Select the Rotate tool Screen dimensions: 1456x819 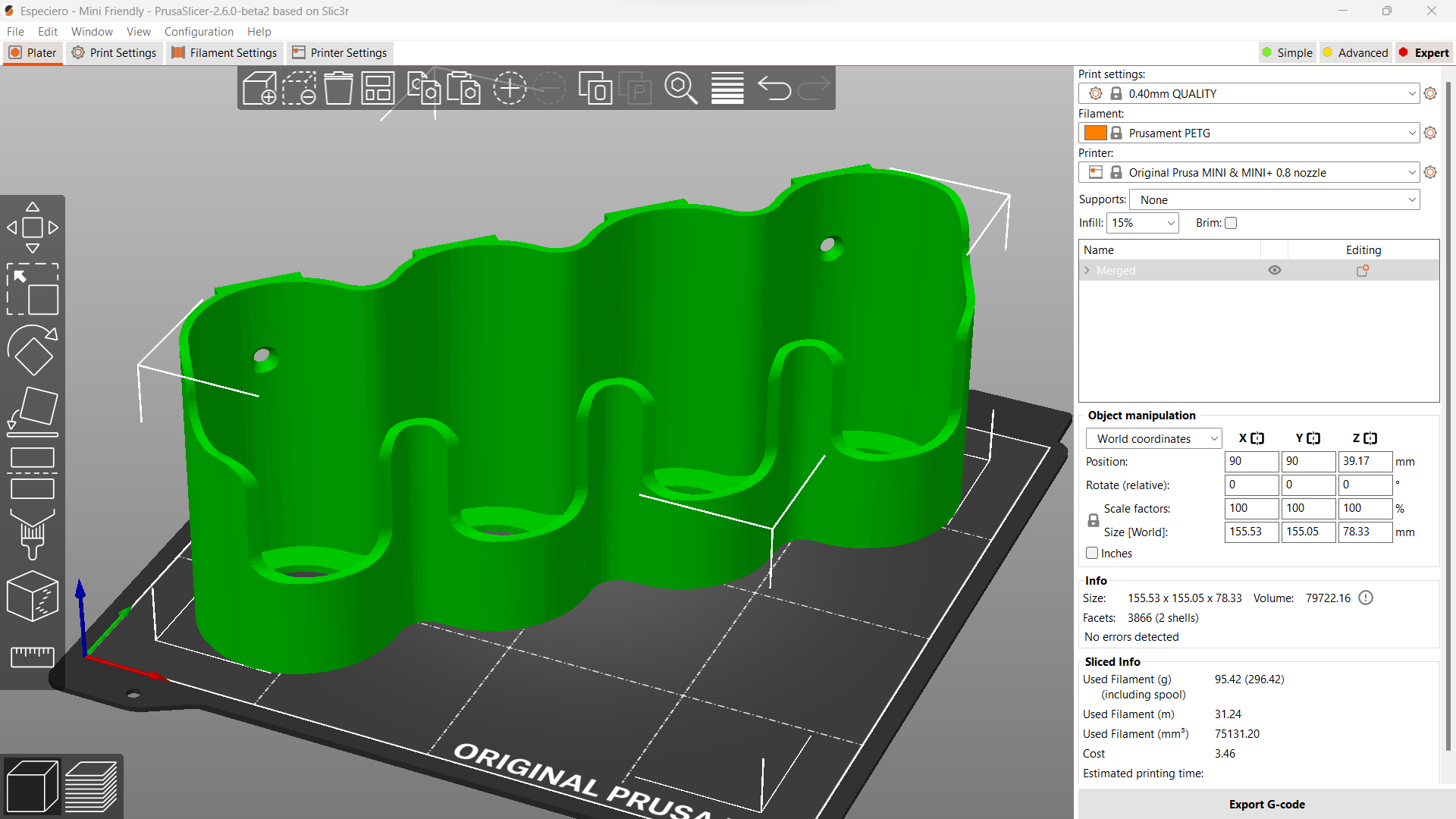point(33,350)
